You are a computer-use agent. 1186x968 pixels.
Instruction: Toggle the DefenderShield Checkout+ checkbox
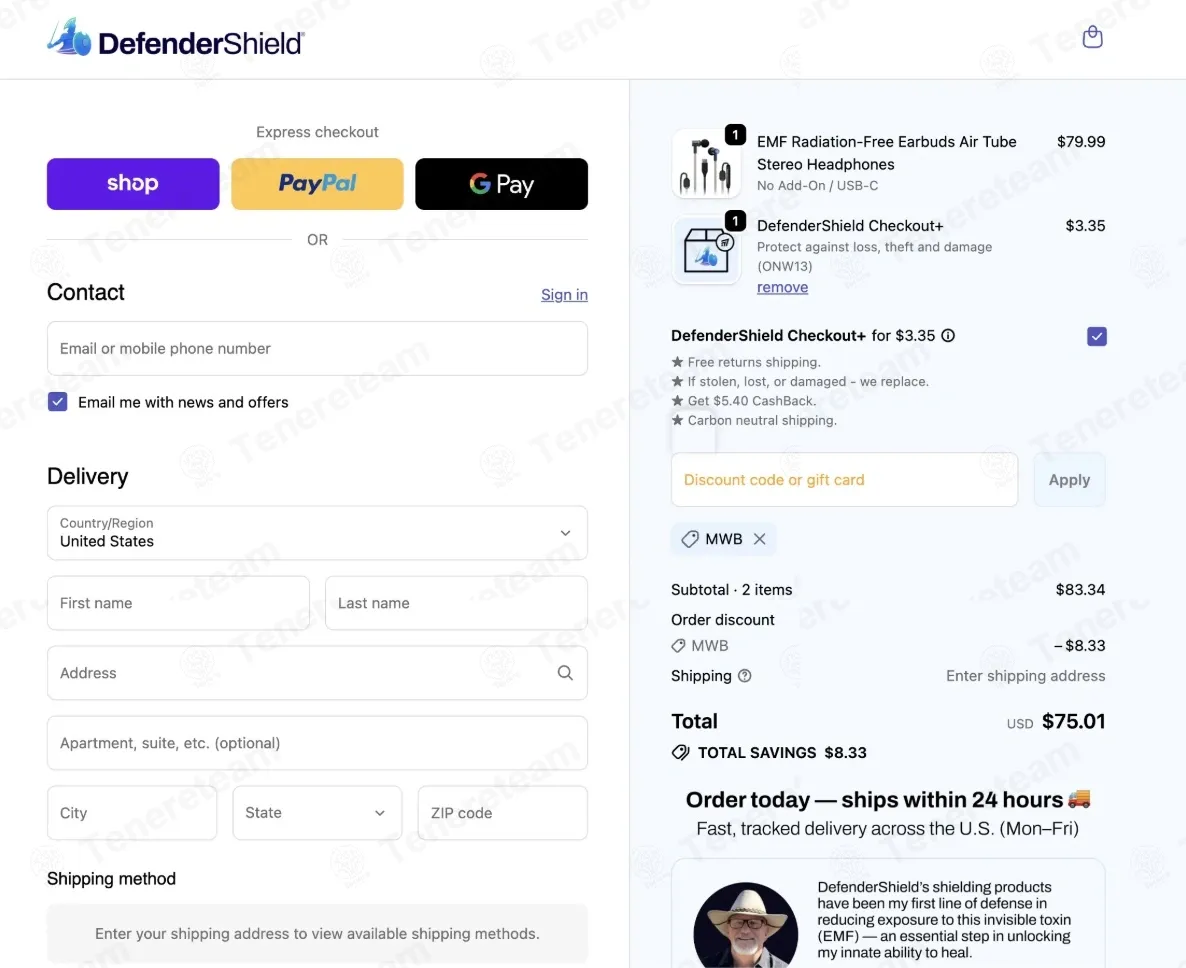[1096, 336]
